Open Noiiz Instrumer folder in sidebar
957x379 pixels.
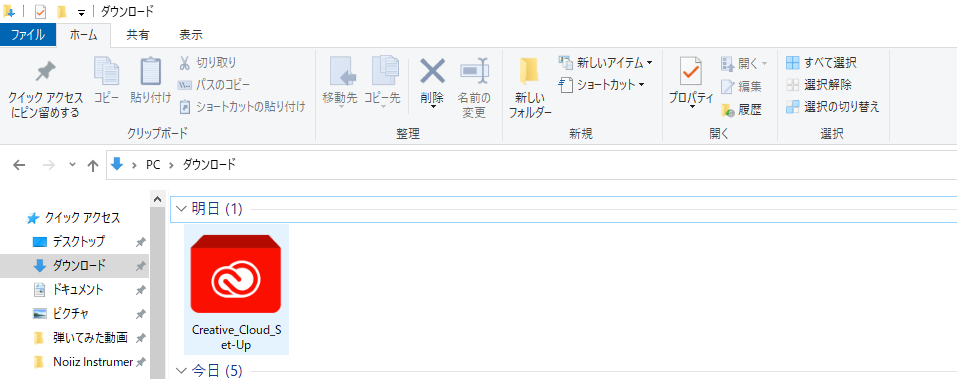83,361
